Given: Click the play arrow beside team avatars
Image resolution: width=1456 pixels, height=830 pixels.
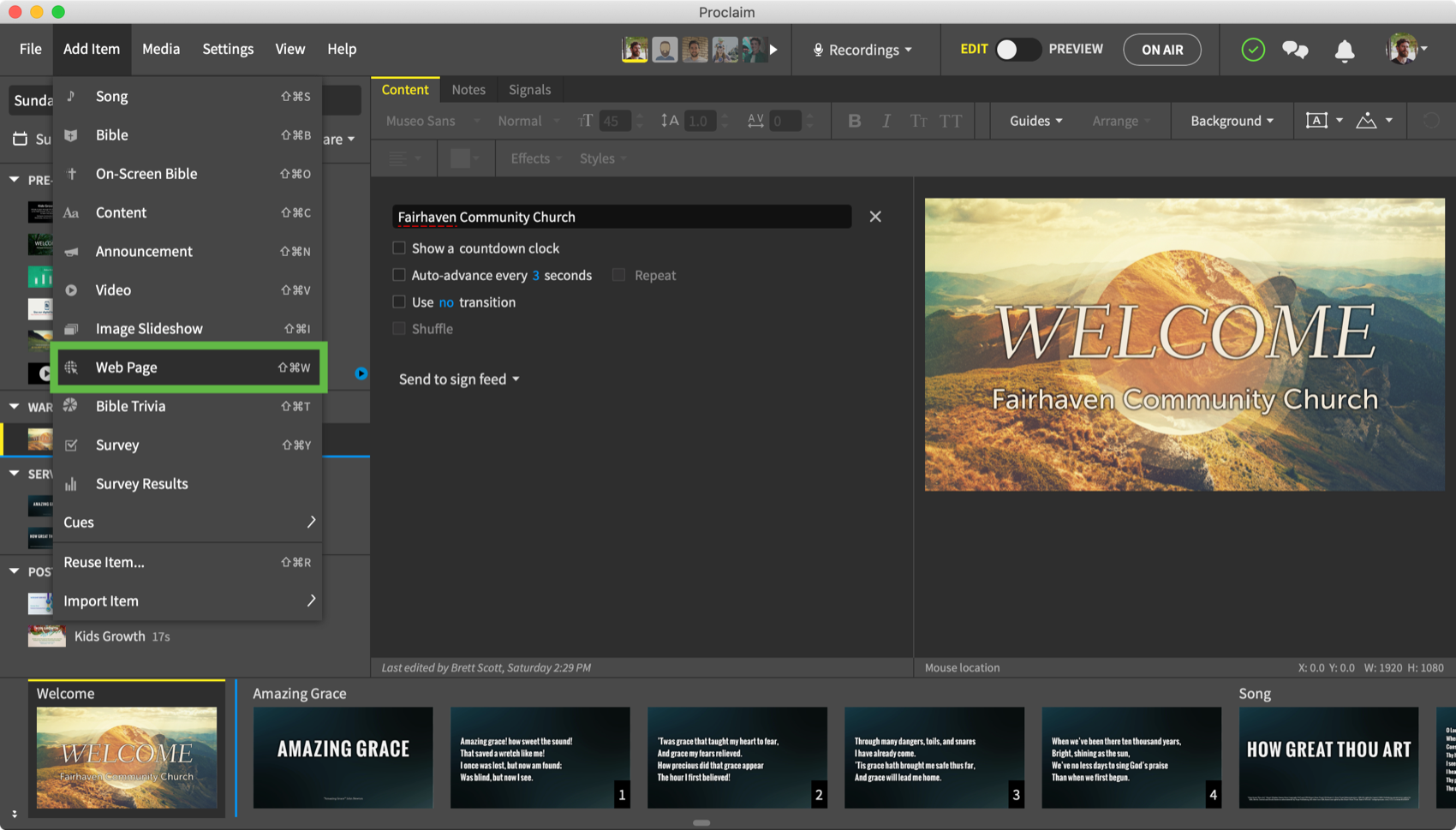Looking at the screenshot, I should [773, 50].
